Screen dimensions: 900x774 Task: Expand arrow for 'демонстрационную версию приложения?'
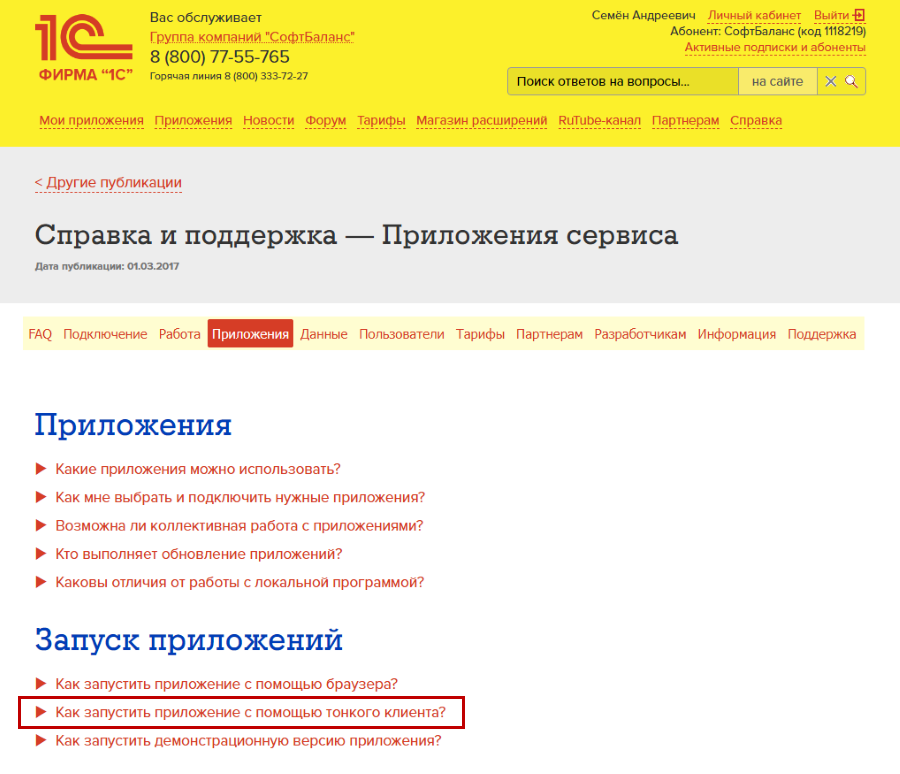tap(41, 741)
